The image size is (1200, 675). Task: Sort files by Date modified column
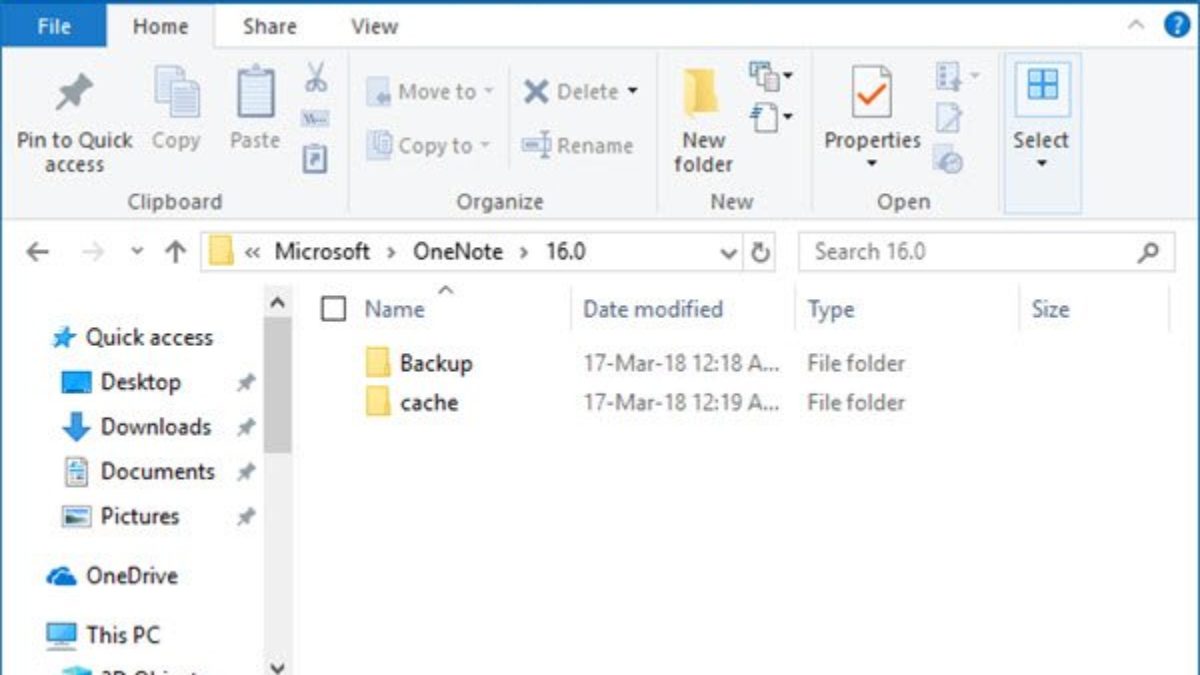click(653, 310)
